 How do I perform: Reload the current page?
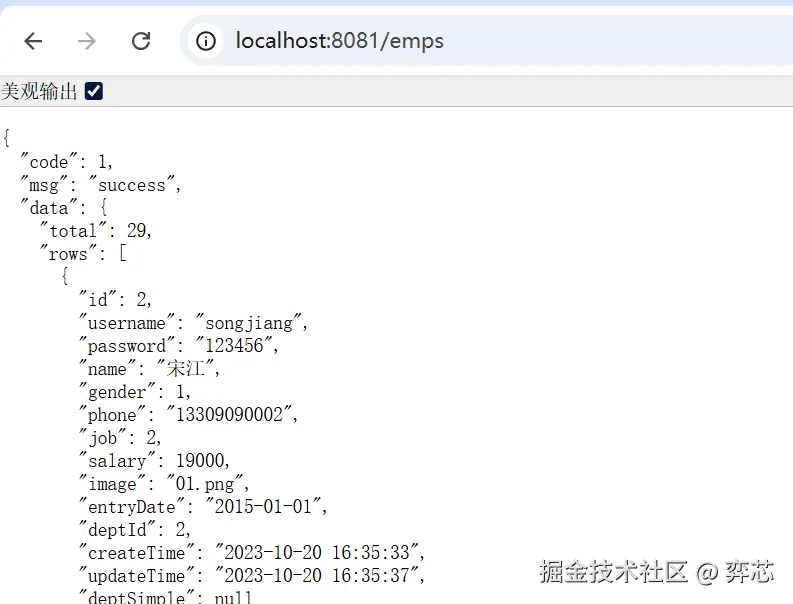coord(141,41)
